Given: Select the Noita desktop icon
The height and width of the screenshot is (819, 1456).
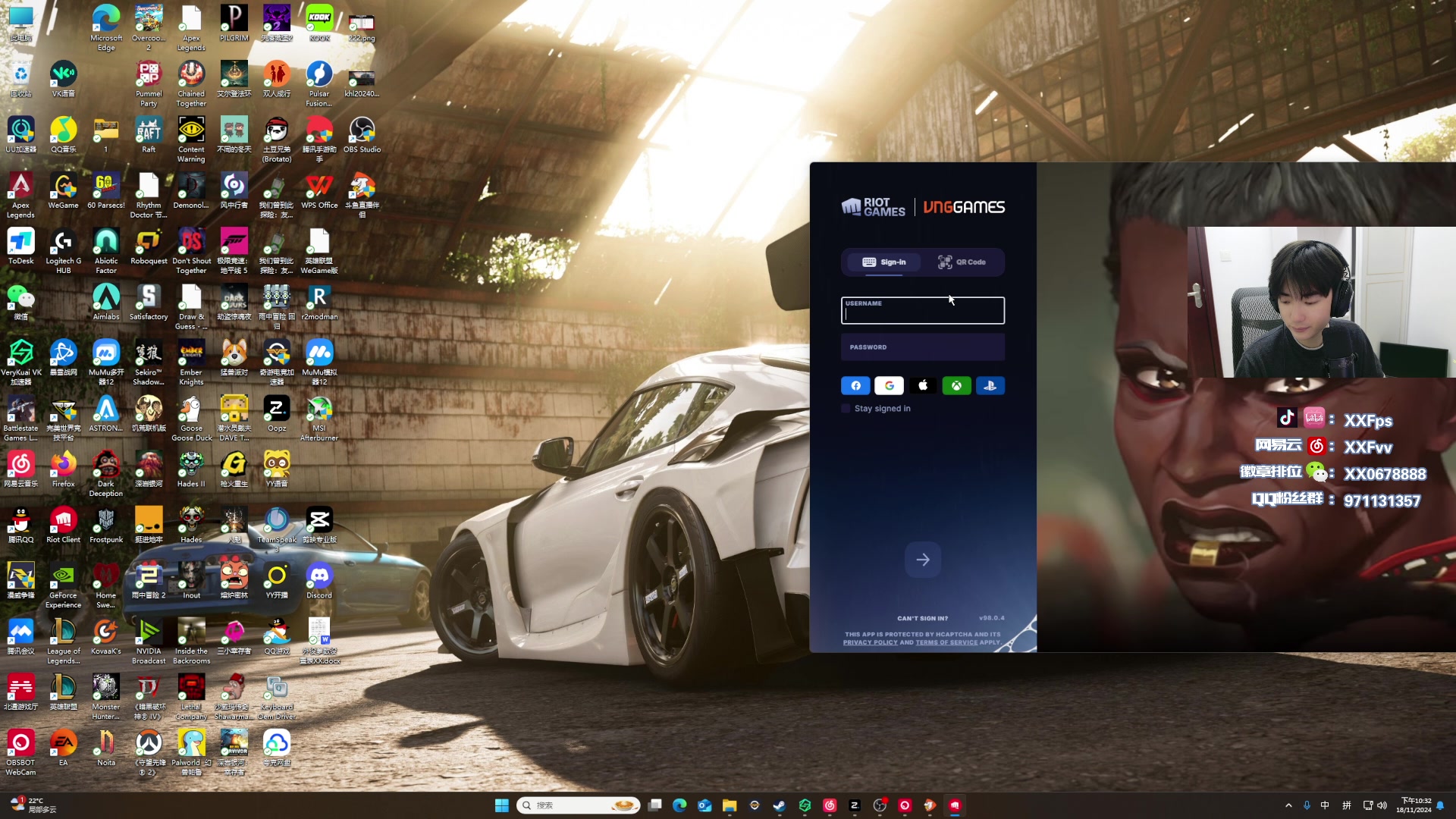Looking at the screenshot, I should click(x=106, y=748).
